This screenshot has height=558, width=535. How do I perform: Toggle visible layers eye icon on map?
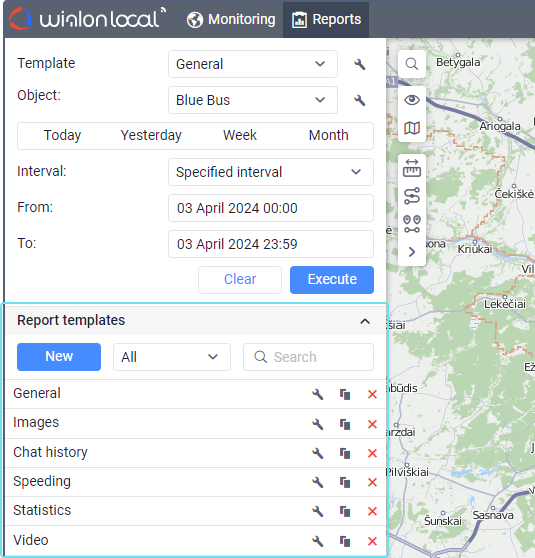pos(412,100)
